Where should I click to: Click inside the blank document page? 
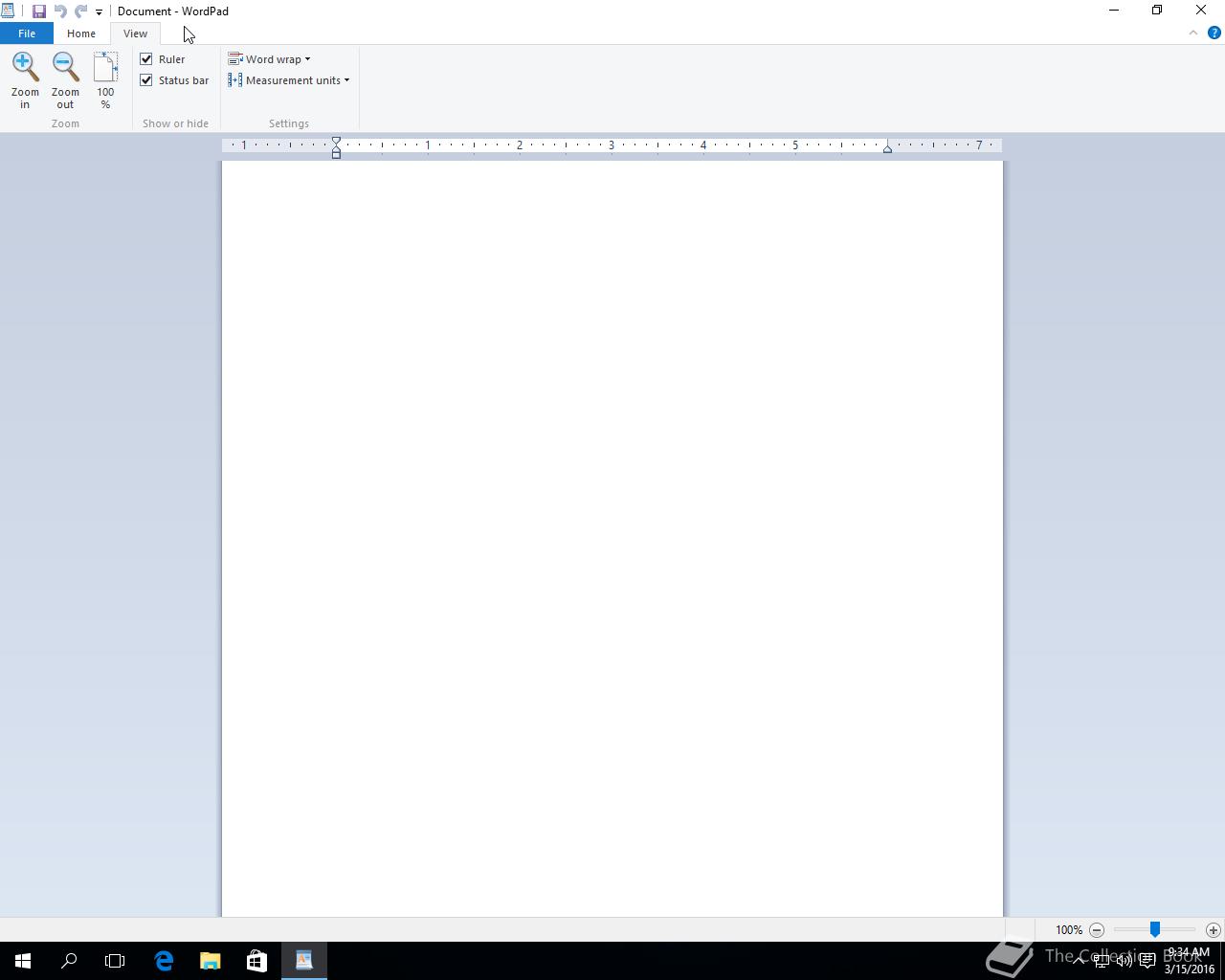pyautogui.click(x=612, y=539)
